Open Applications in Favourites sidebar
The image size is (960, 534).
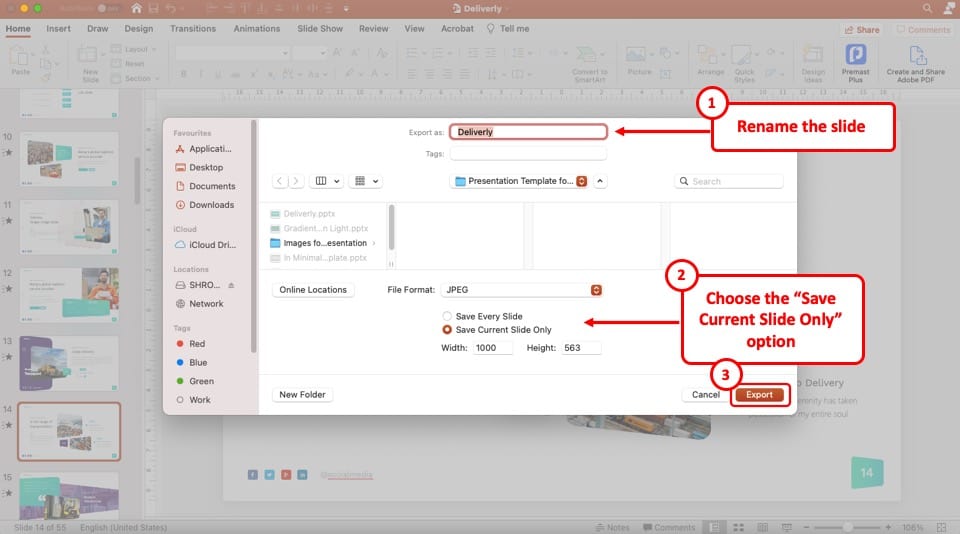point(204,149)
